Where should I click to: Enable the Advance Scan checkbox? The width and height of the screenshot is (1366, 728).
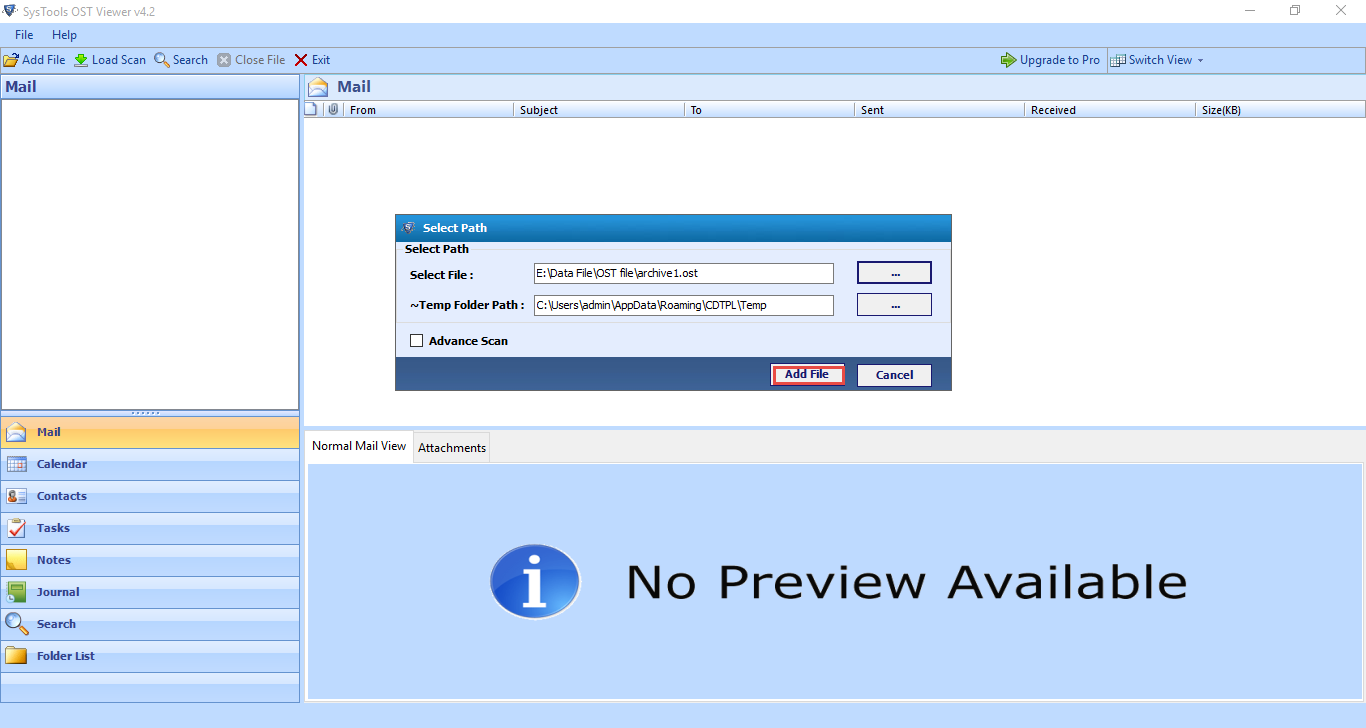coord(417,341)
